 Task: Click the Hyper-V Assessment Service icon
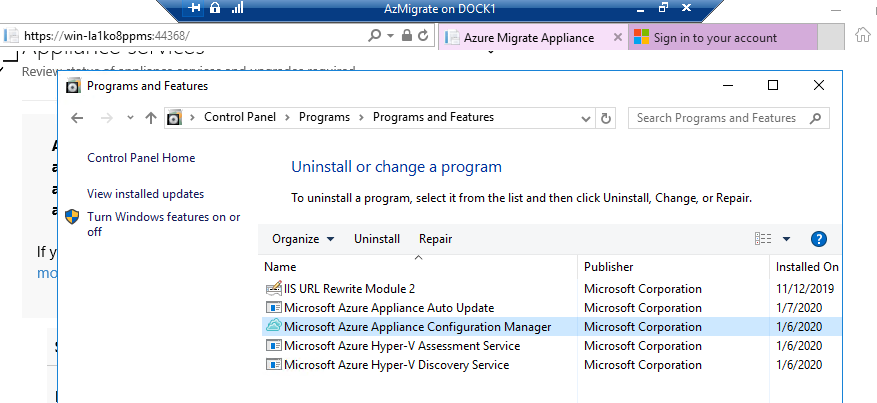click(x=274, y=346)
